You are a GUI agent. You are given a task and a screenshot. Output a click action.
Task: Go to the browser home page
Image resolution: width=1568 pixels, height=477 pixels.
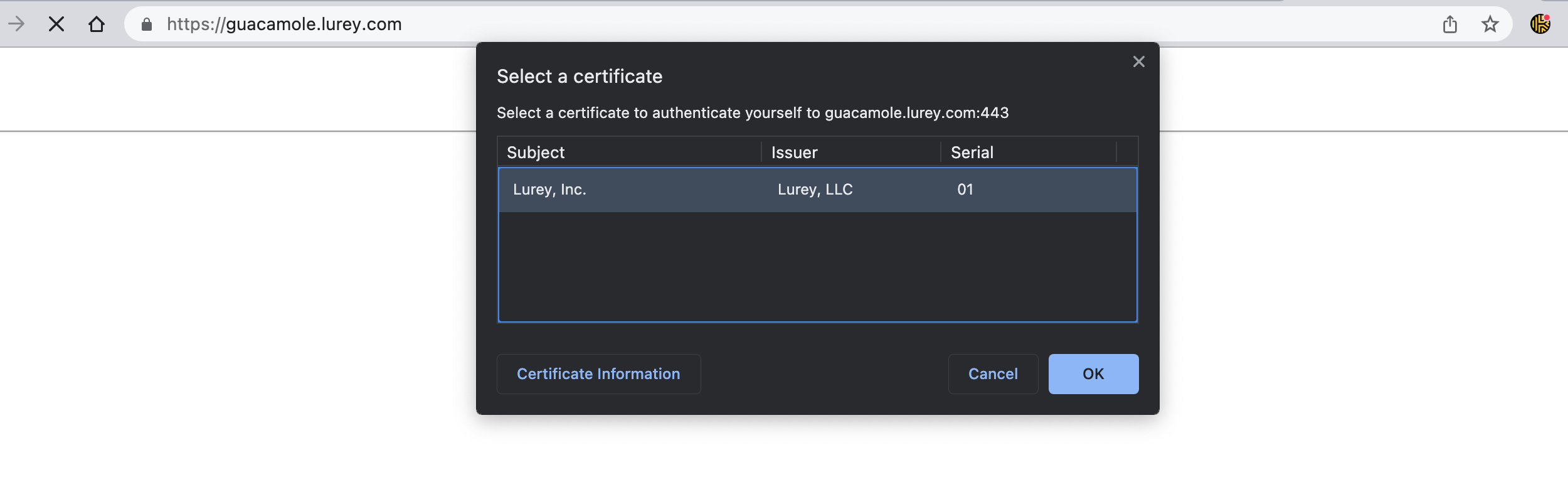pyautogui.click(x=97, y=24)
